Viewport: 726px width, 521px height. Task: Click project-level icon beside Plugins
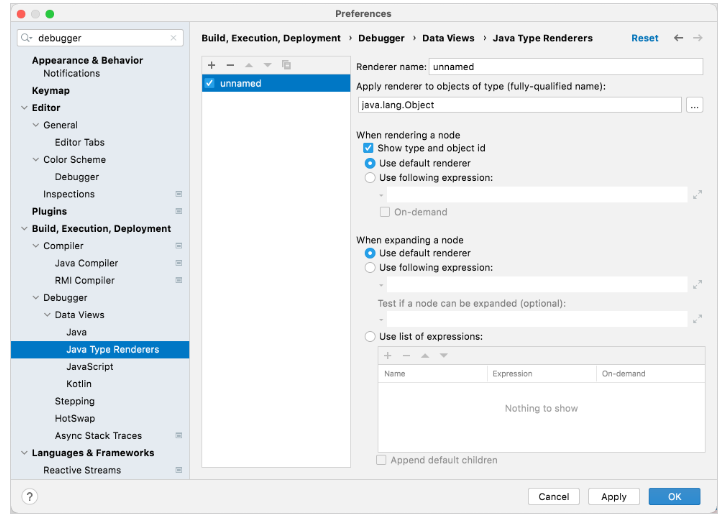179,211
